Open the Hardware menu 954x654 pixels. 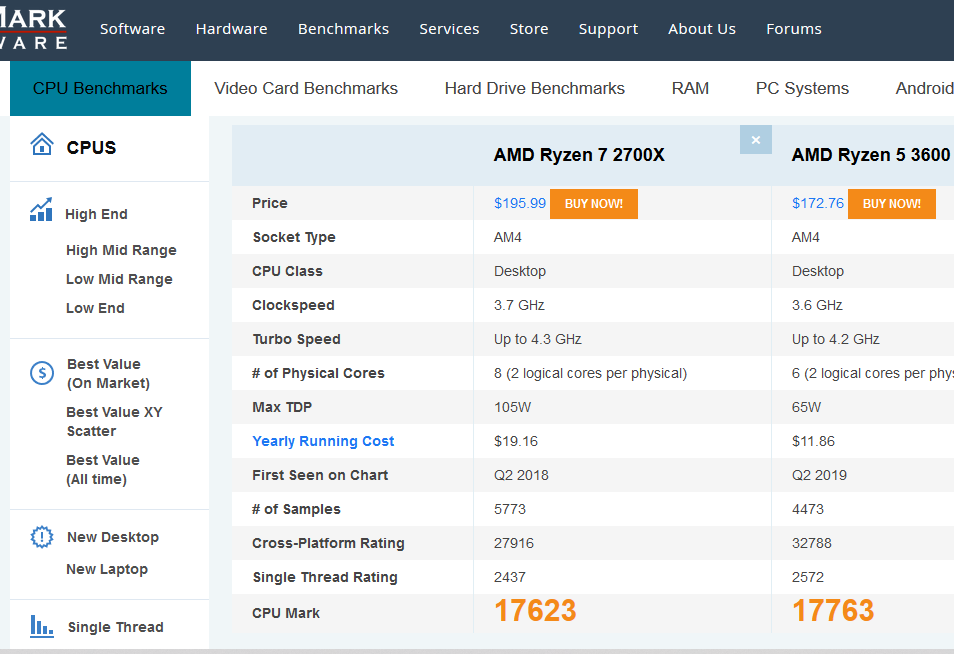coord(231,29)
